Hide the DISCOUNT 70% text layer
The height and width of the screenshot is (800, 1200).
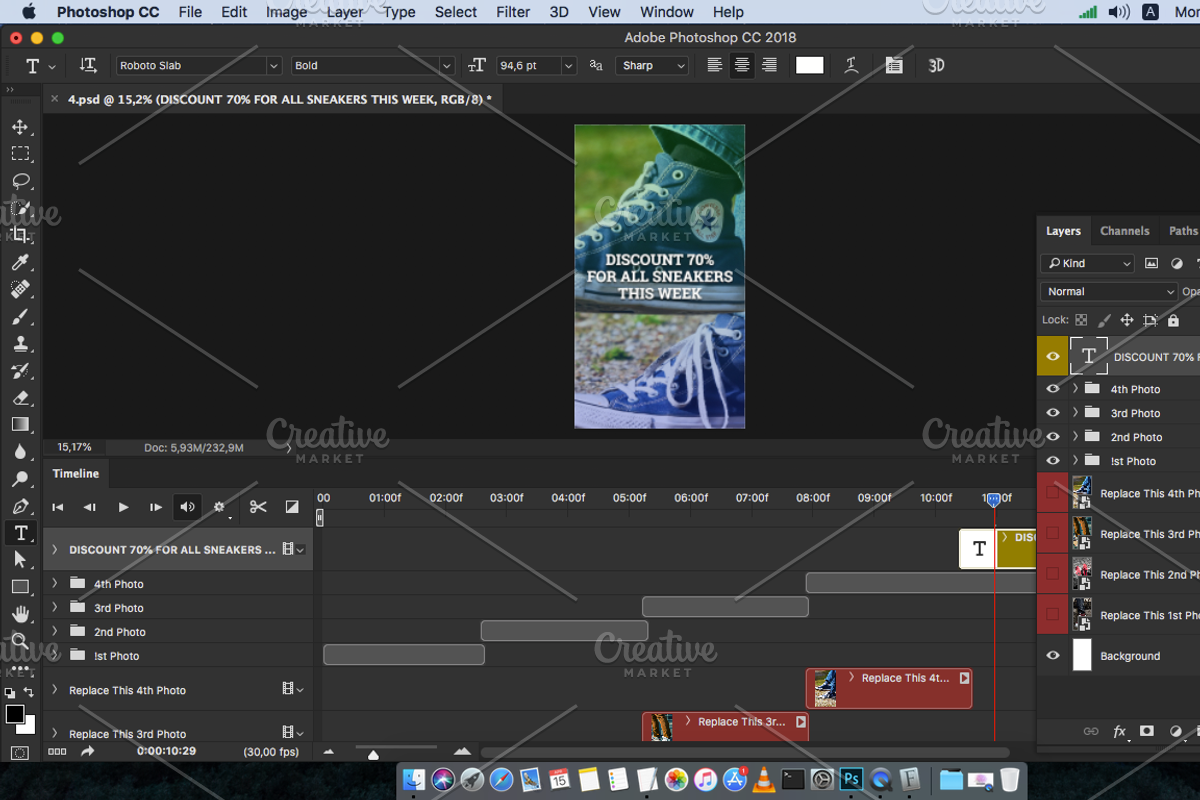click(1052, 356)
